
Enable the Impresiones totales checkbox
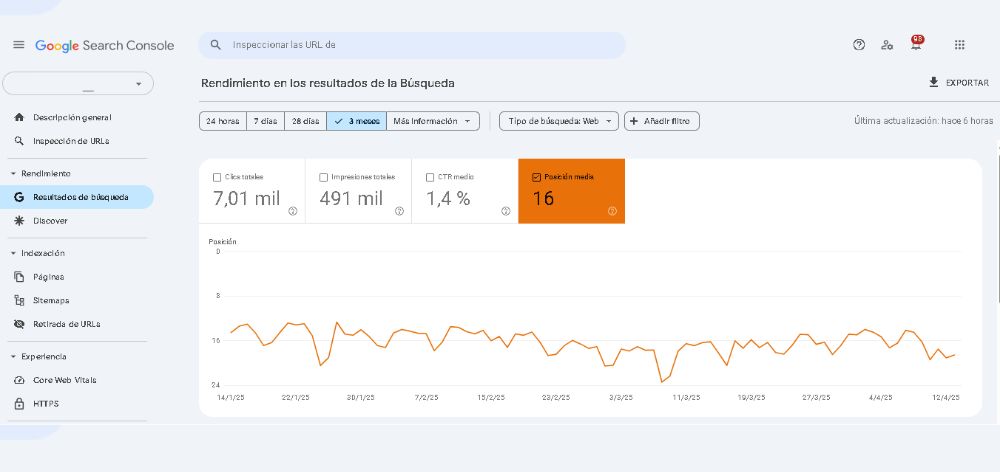[x=323, y=177]
